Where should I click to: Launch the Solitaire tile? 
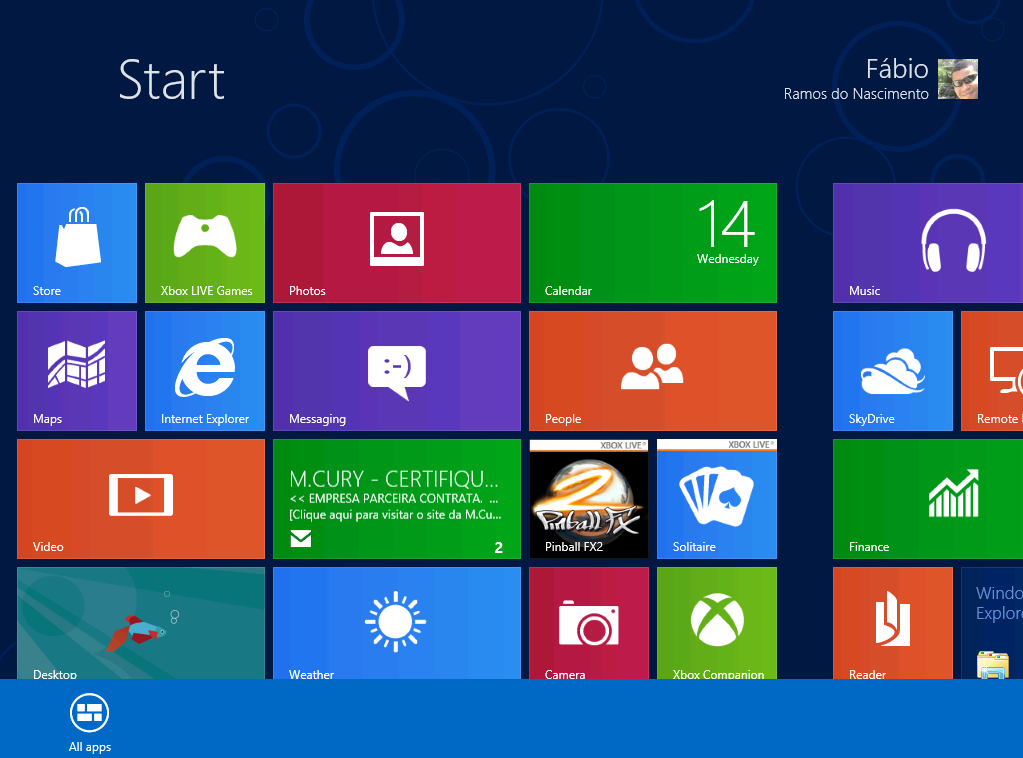point(716,498)
